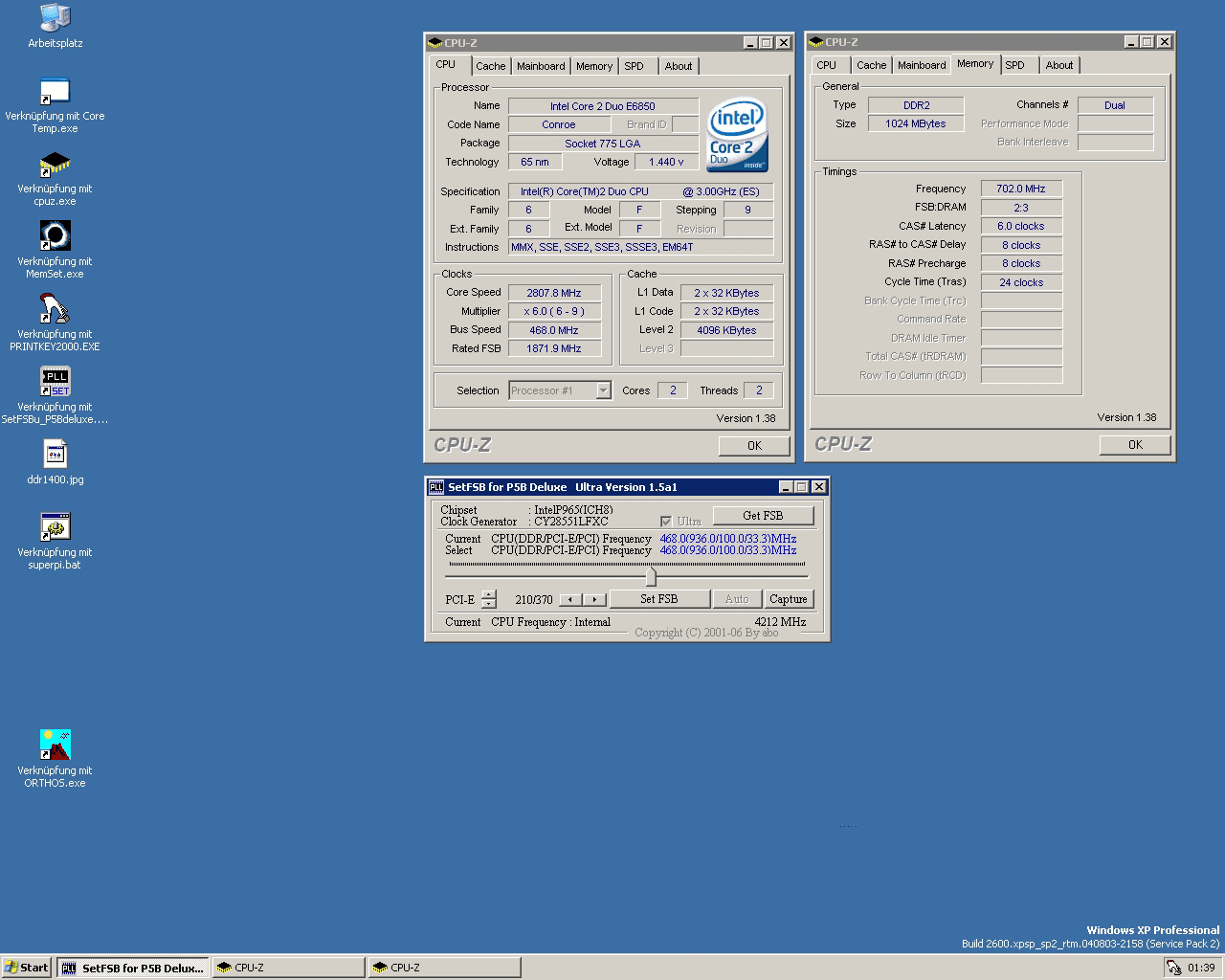This screenshot has height=980, width=1225.
Task: Activate SetFSB for P5B Deluxe taskbar button
Action: click(x=132, y=968)
